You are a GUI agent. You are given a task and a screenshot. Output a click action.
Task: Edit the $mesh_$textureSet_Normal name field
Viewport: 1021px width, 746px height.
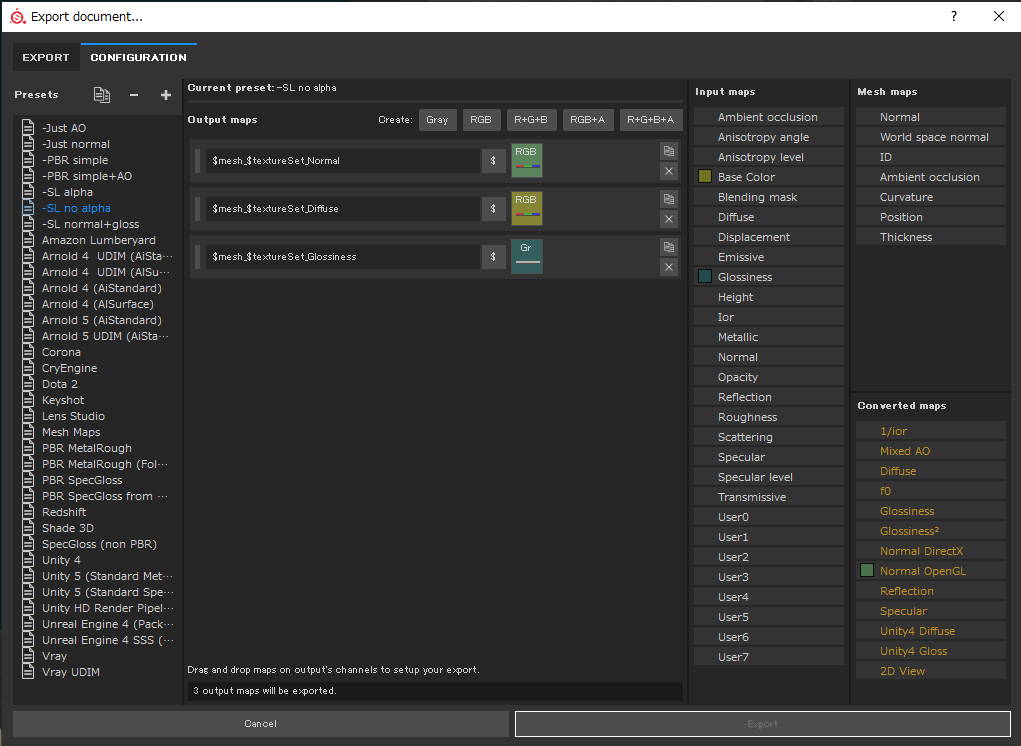click(343, 161)
